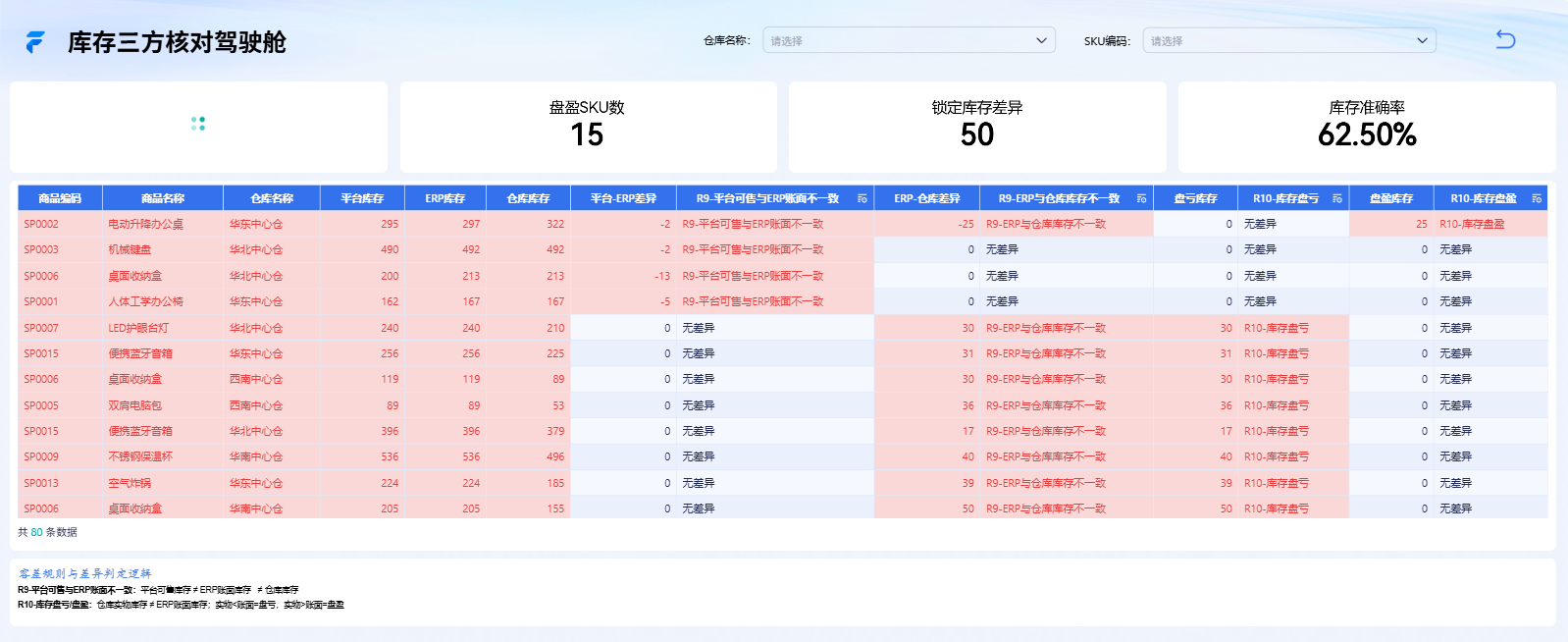Viewport: 1568px width, 642px height.
Task: Click the 库存三方核对驾驶舱 title
Action: click(177, 42)
